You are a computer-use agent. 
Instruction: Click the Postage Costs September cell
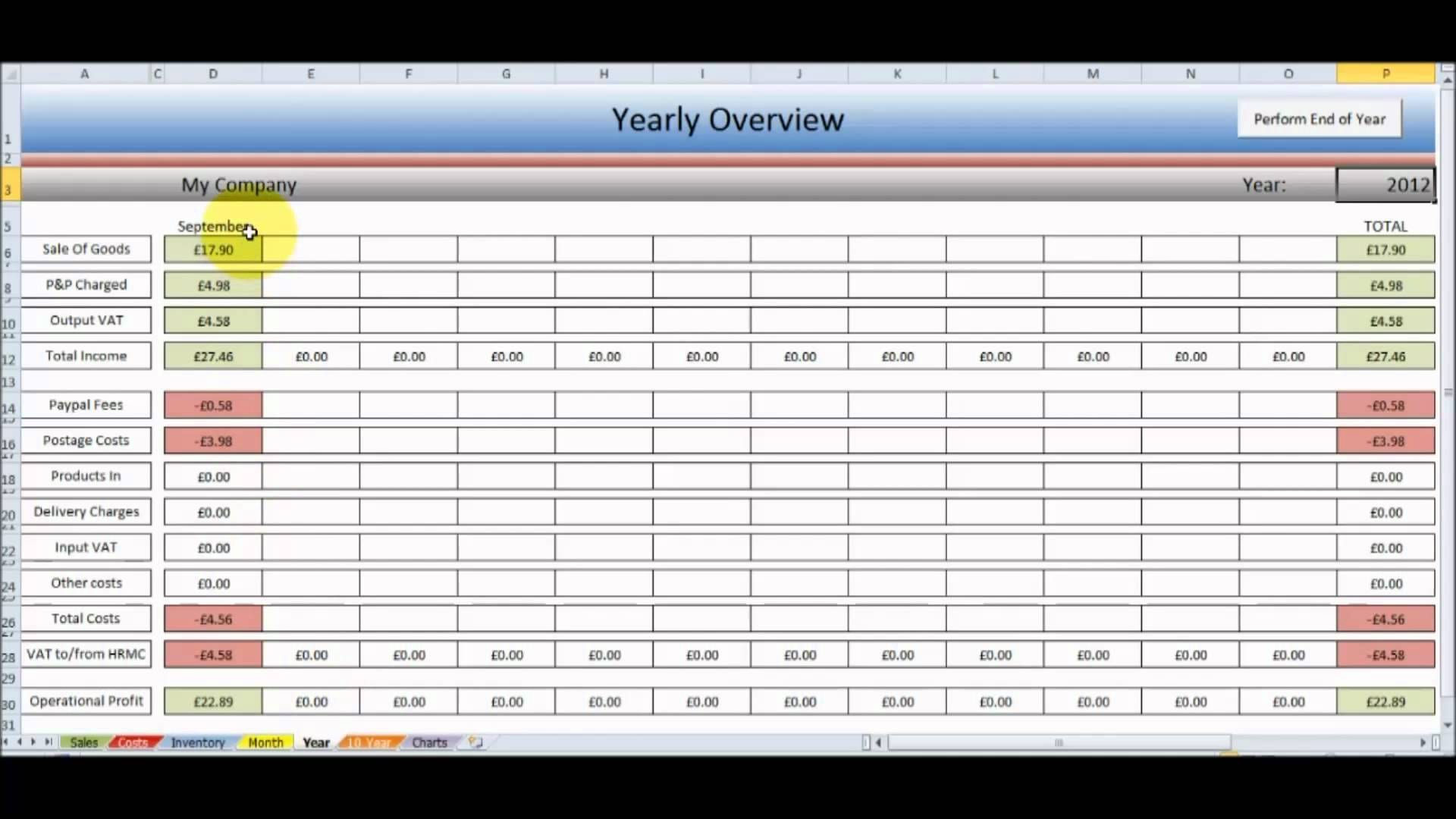click(x=212, y=440)
